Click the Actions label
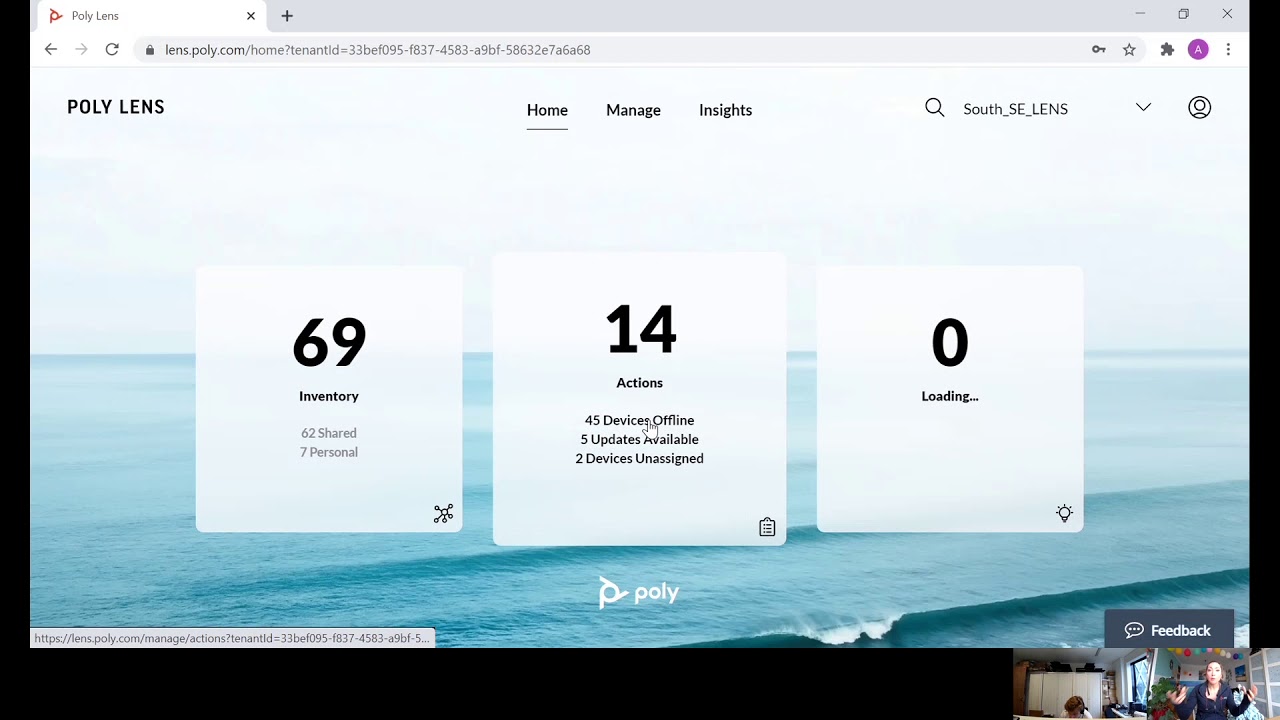 pos(639,383)
